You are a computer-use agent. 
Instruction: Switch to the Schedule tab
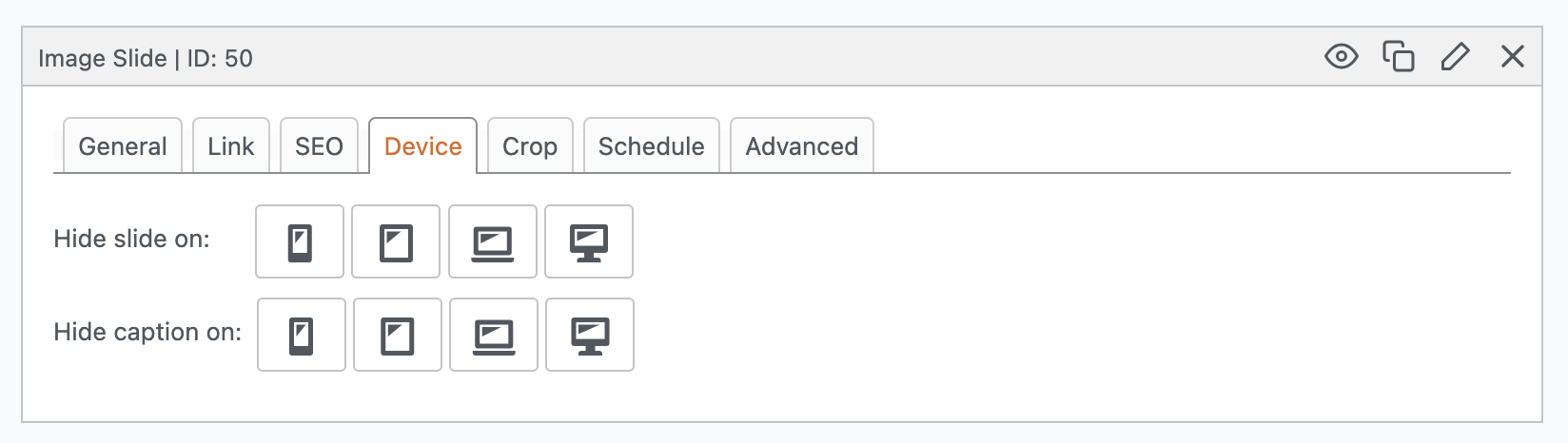pyautogui.click(x=652, y=146)
